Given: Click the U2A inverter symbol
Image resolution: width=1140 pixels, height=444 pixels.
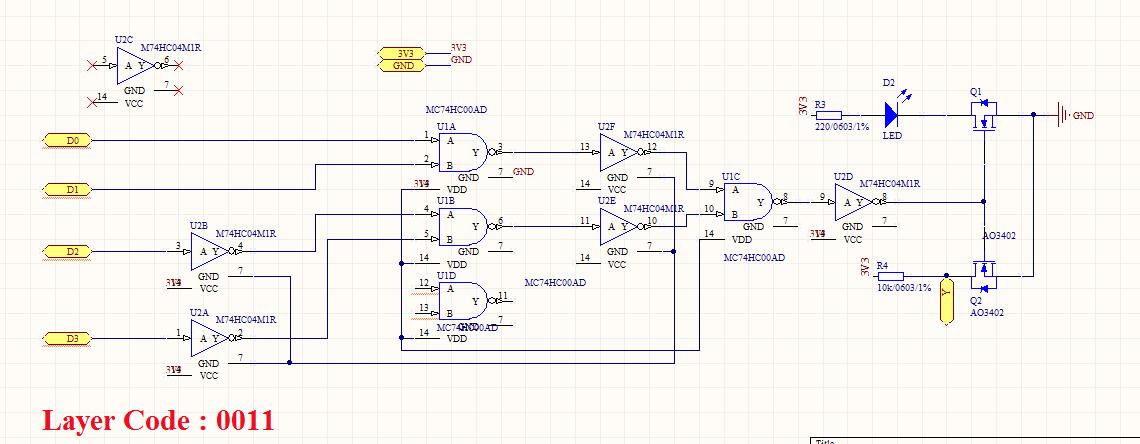Looking at the screenshot, I should point(207,338).
